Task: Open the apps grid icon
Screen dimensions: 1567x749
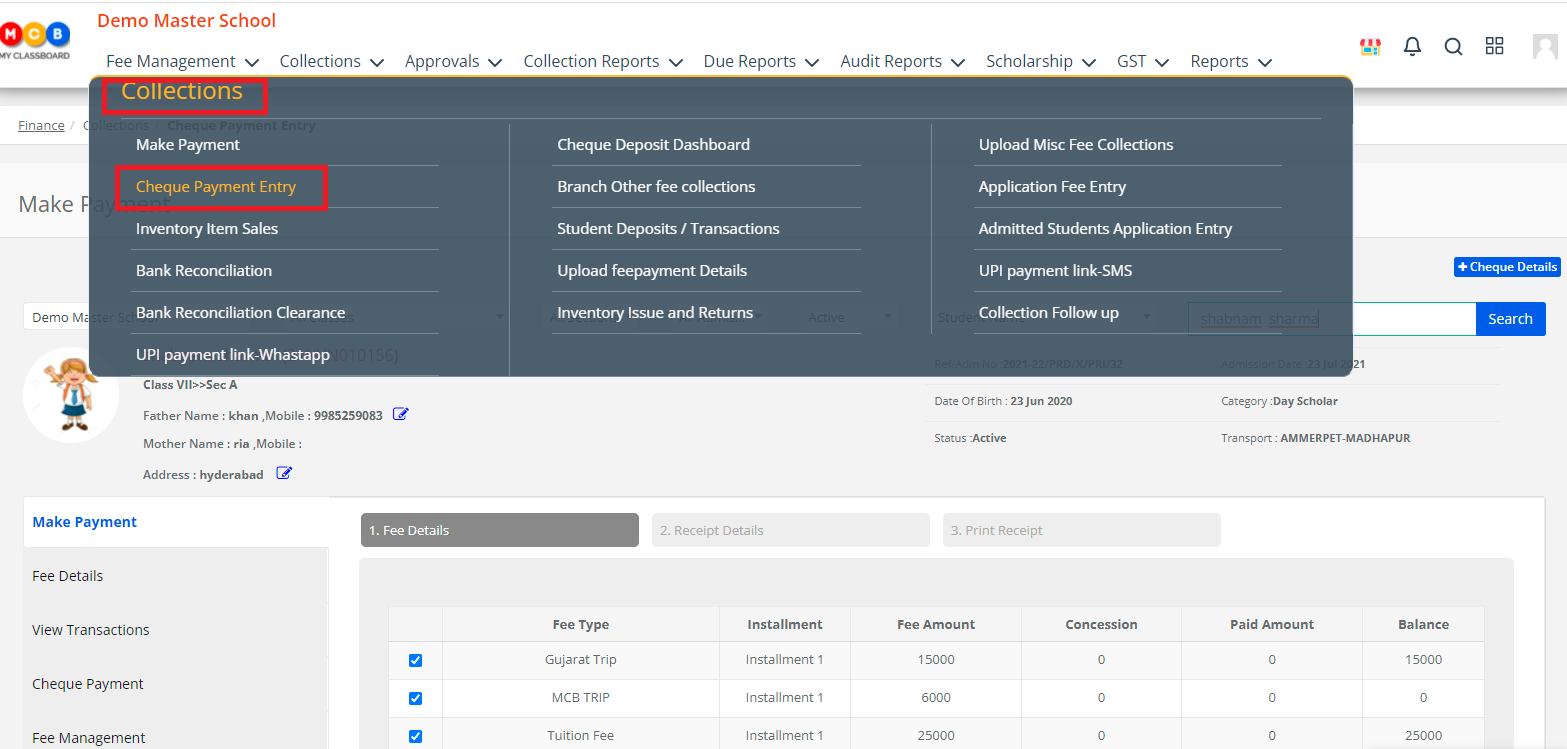Action: [1495, 45]
